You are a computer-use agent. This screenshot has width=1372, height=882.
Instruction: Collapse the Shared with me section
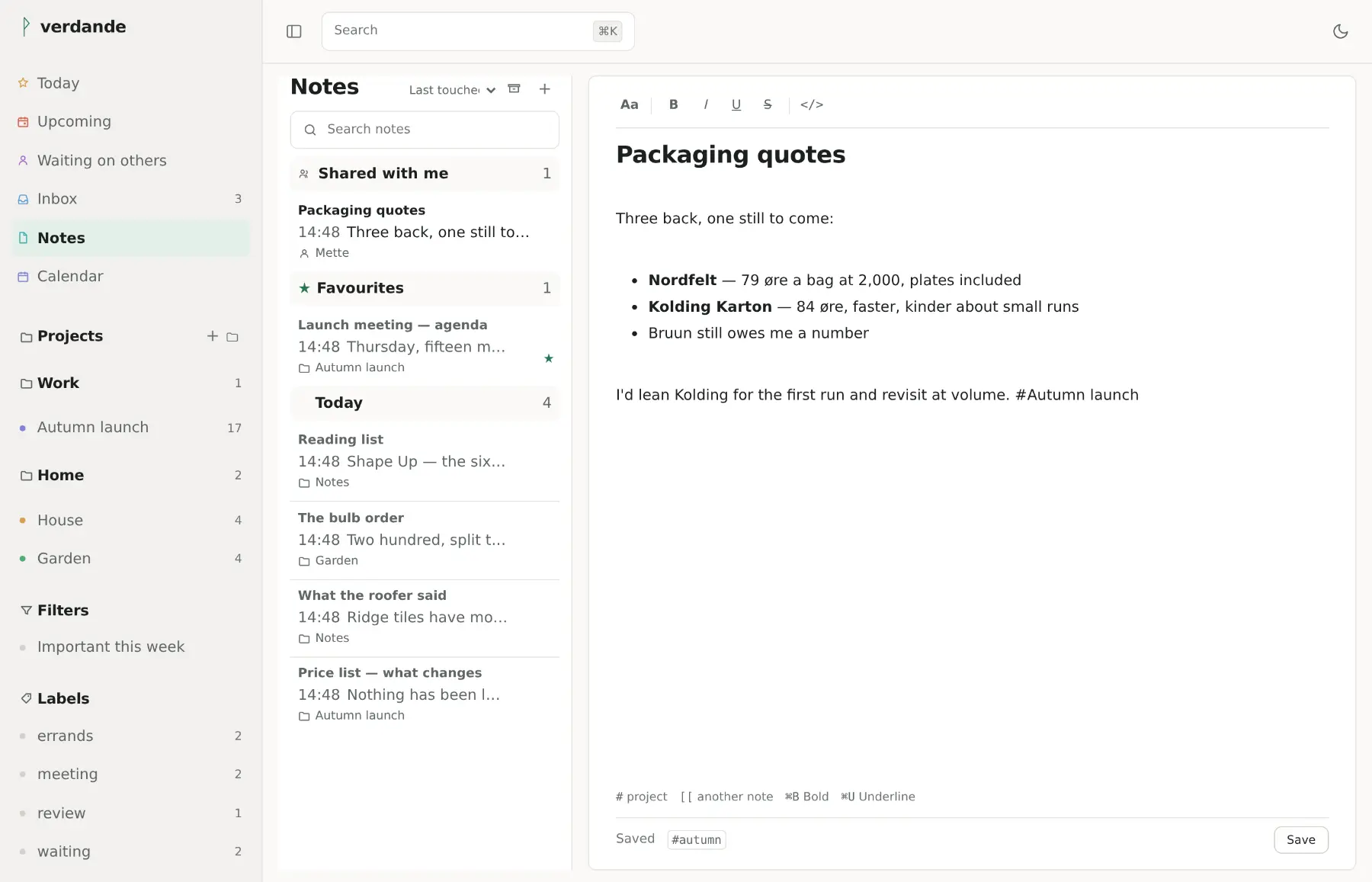click(425, 173)
